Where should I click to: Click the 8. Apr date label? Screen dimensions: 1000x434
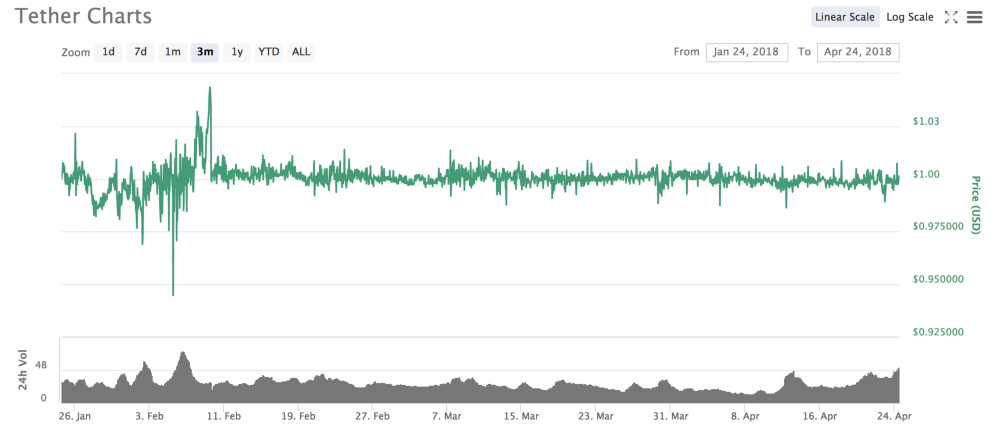click(x=745, y=417)
